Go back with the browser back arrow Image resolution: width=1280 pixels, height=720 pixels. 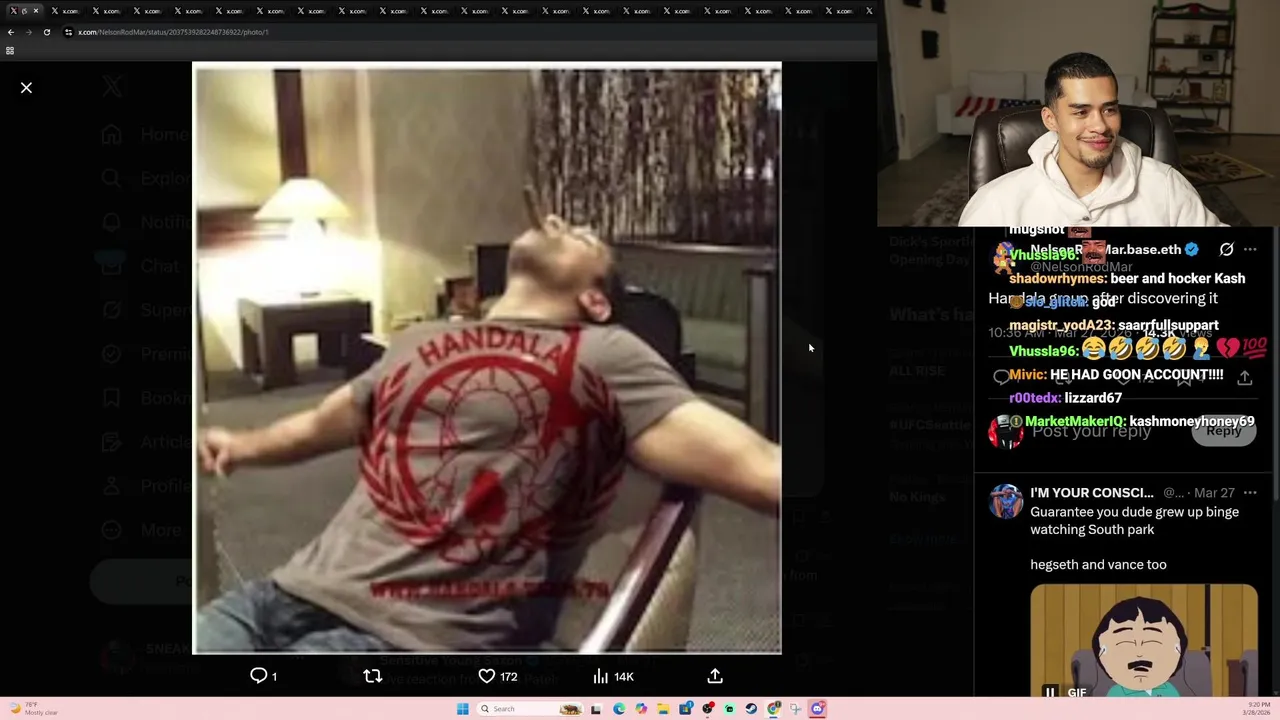[11, 32]
